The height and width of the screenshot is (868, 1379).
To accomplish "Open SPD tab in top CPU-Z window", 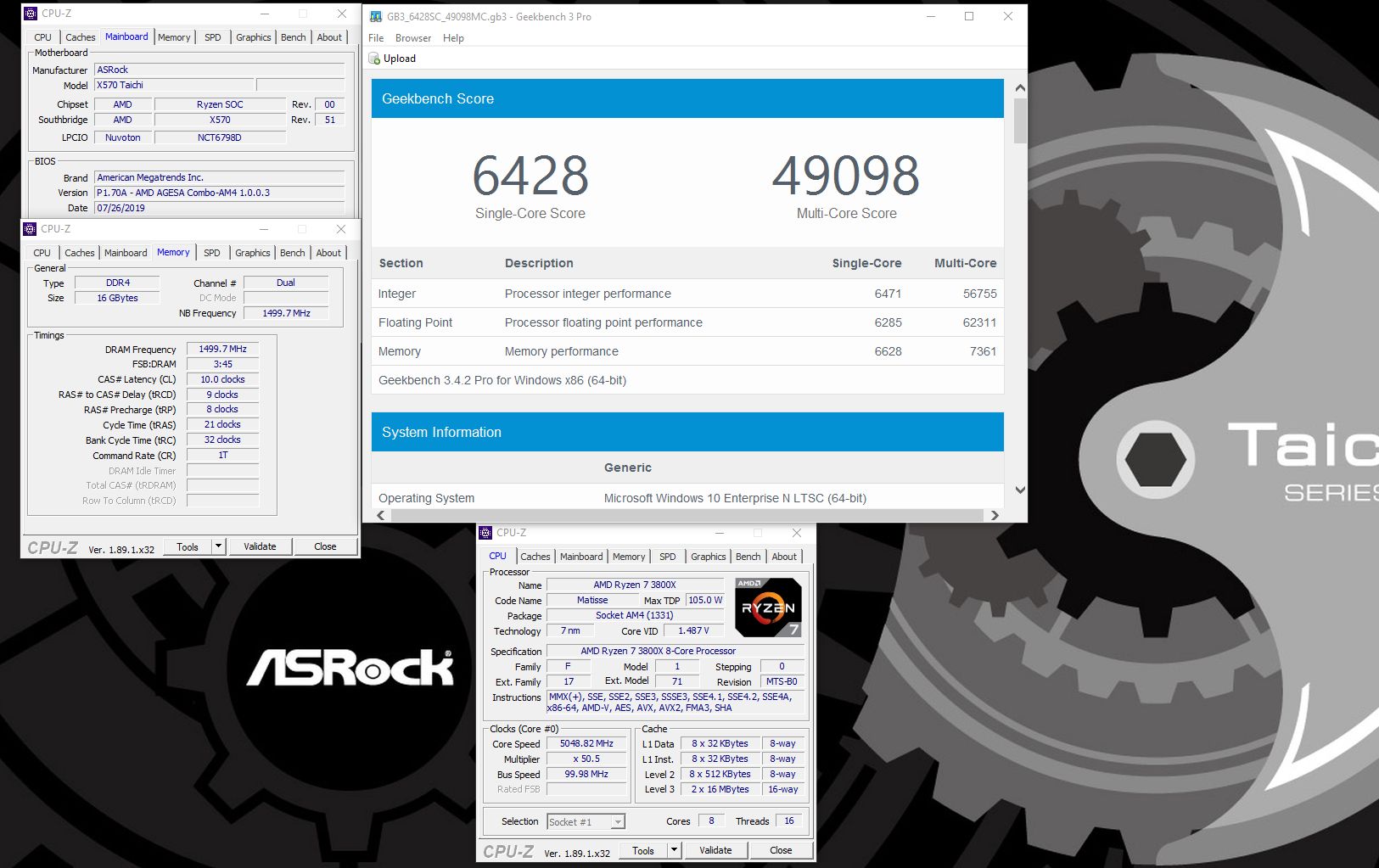I will pos(213,37).
